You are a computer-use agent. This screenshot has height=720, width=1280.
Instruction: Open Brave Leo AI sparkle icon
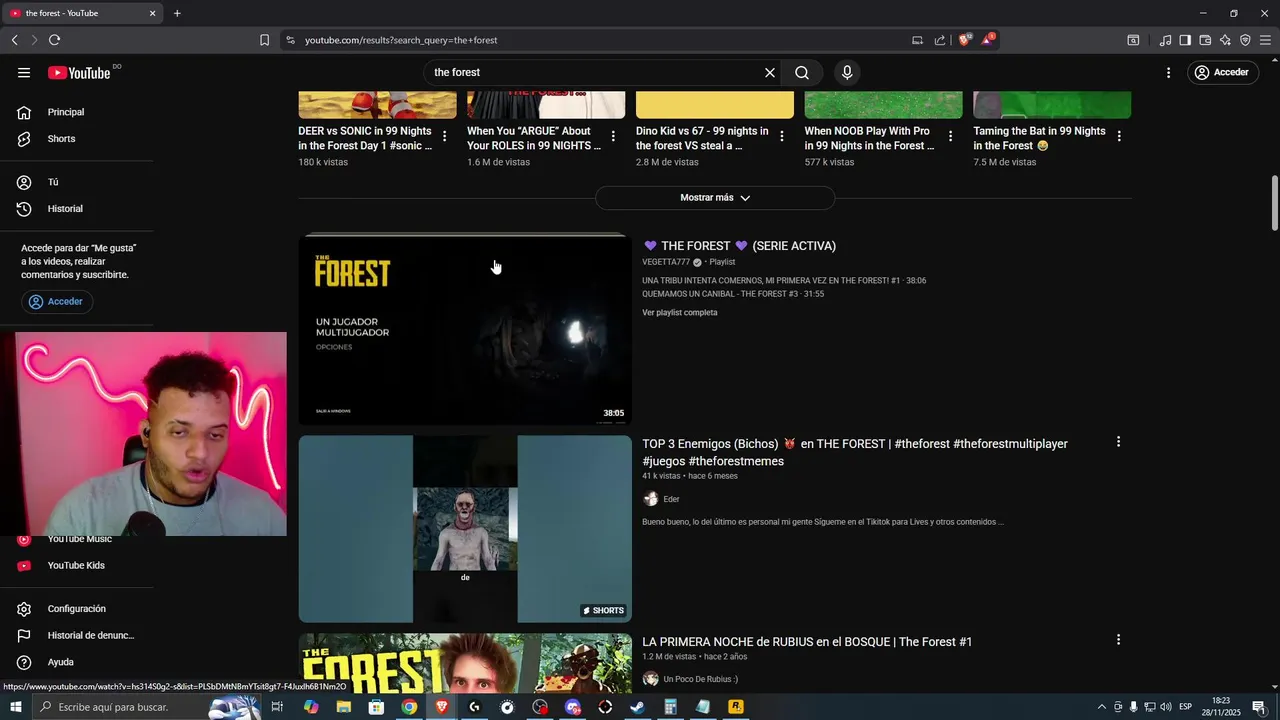pyautogui.click(x=1225, y=40)
